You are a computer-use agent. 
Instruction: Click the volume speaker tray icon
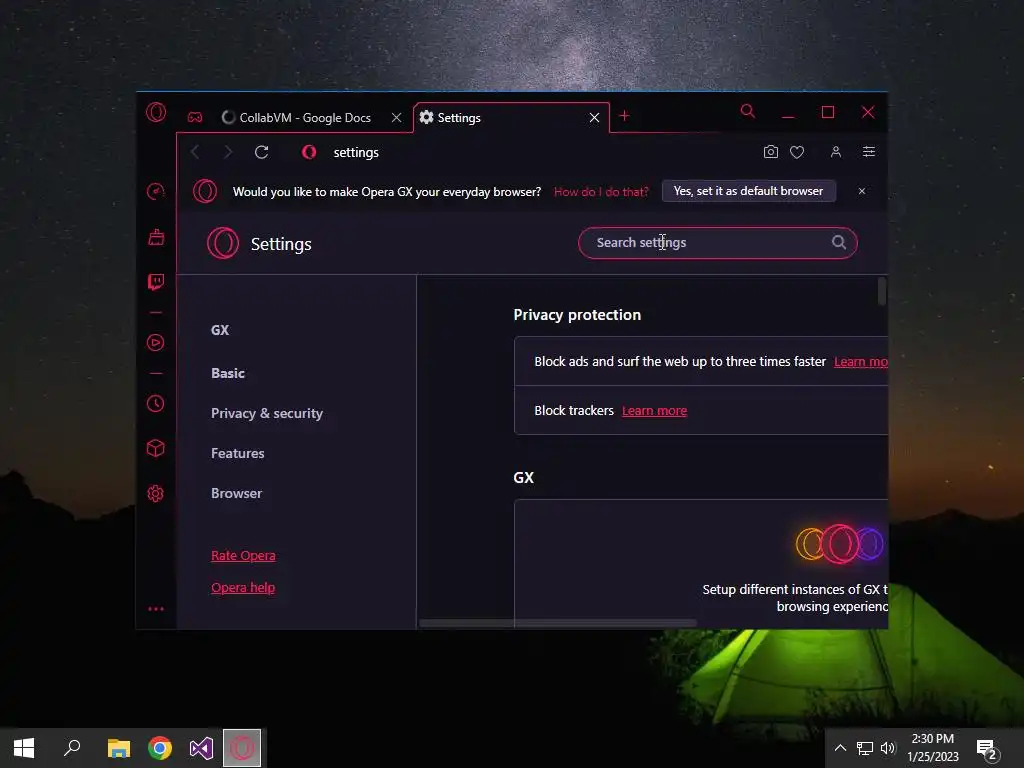888,748
